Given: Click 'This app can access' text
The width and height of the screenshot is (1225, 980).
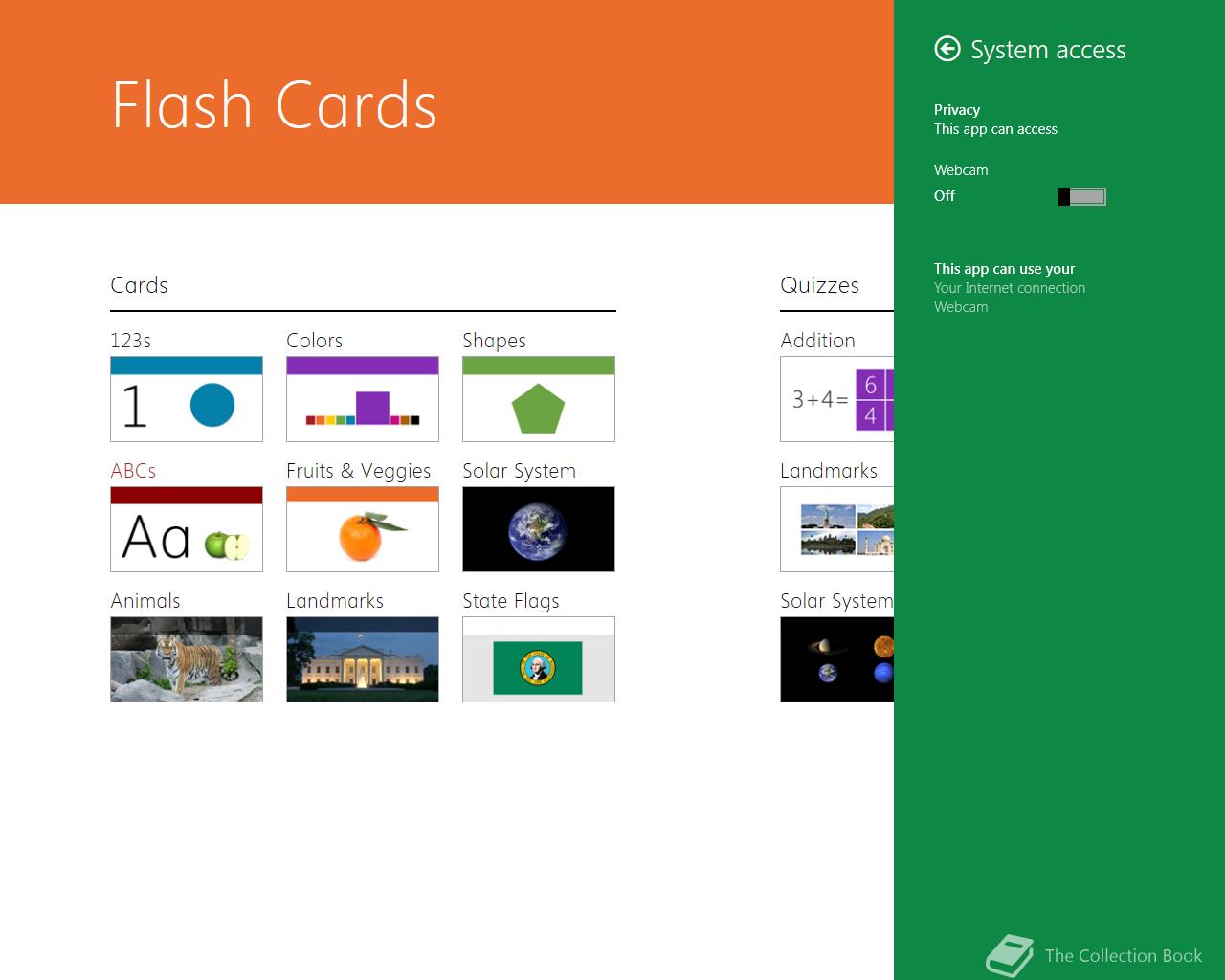Looking at the screenshot, I should pyautogui.click(x=995, y=129).
